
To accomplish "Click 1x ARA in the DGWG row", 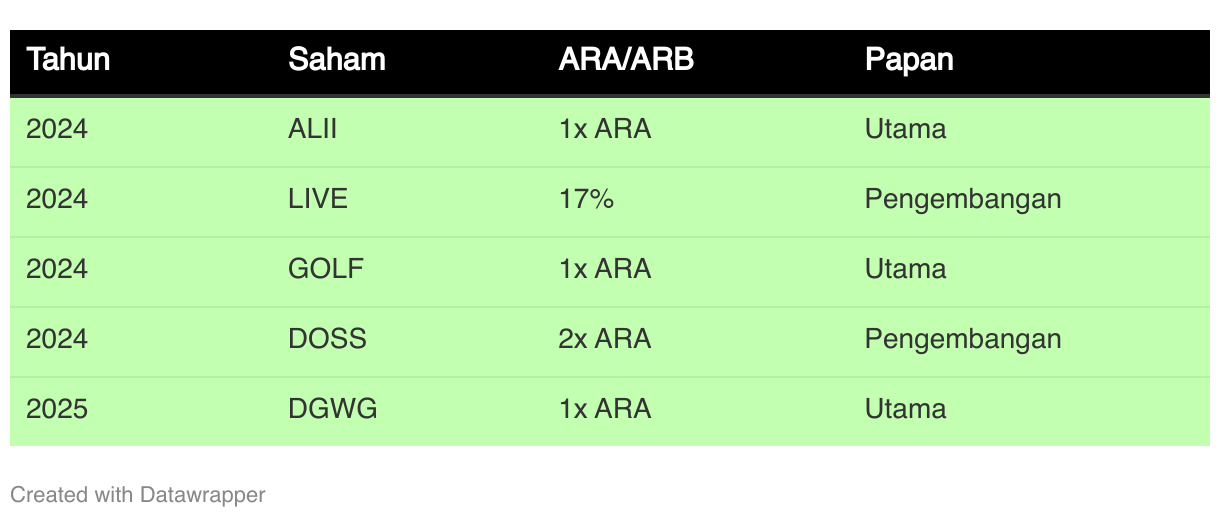I will click(605, 409).
